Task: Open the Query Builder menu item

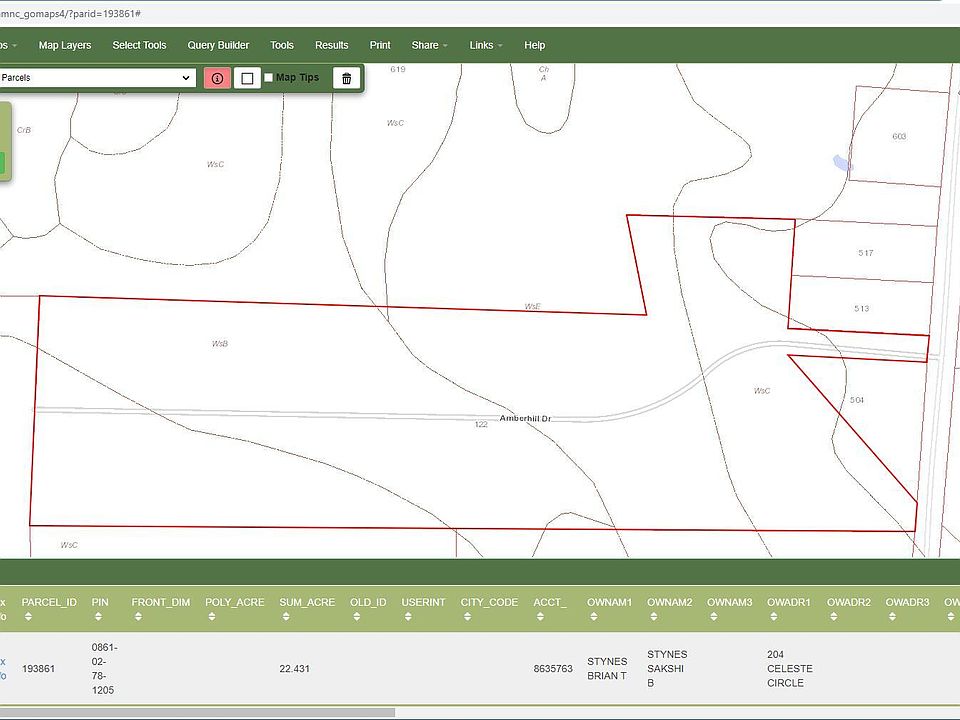Action: click(x=218, y=45)
